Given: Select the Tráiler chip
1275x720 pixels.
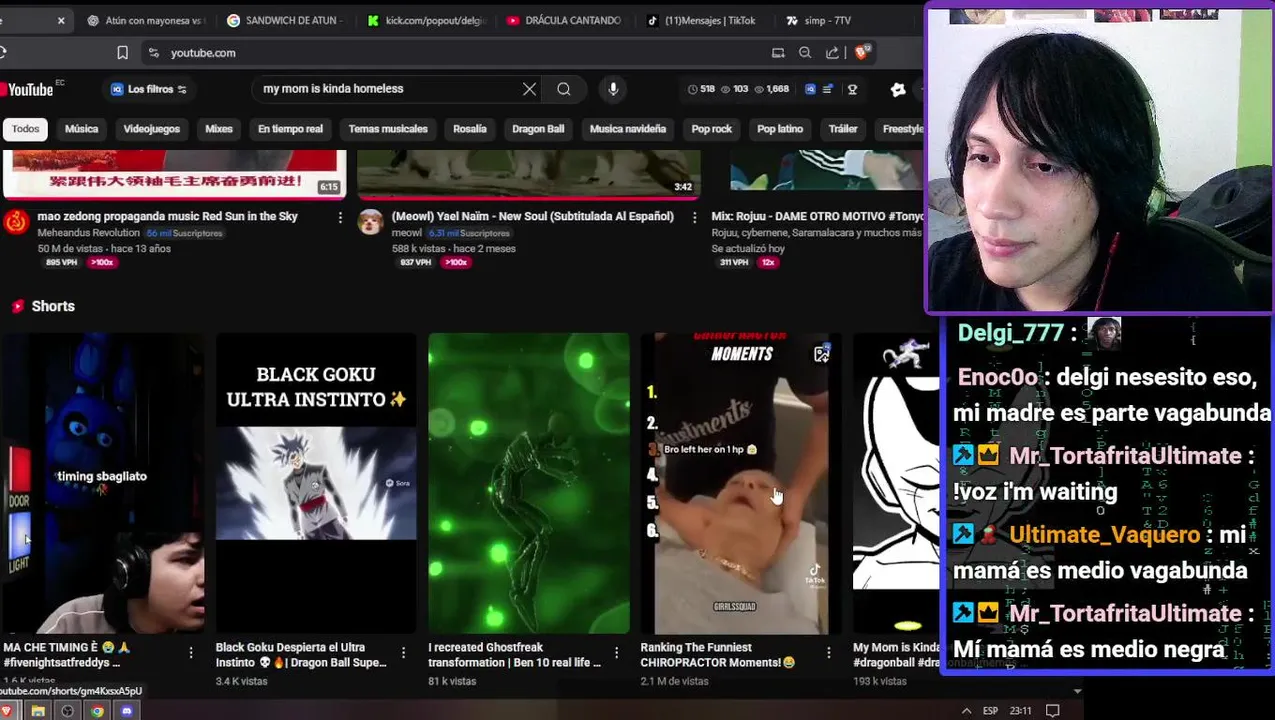Looking at the screenshot, I should point(843,129).
